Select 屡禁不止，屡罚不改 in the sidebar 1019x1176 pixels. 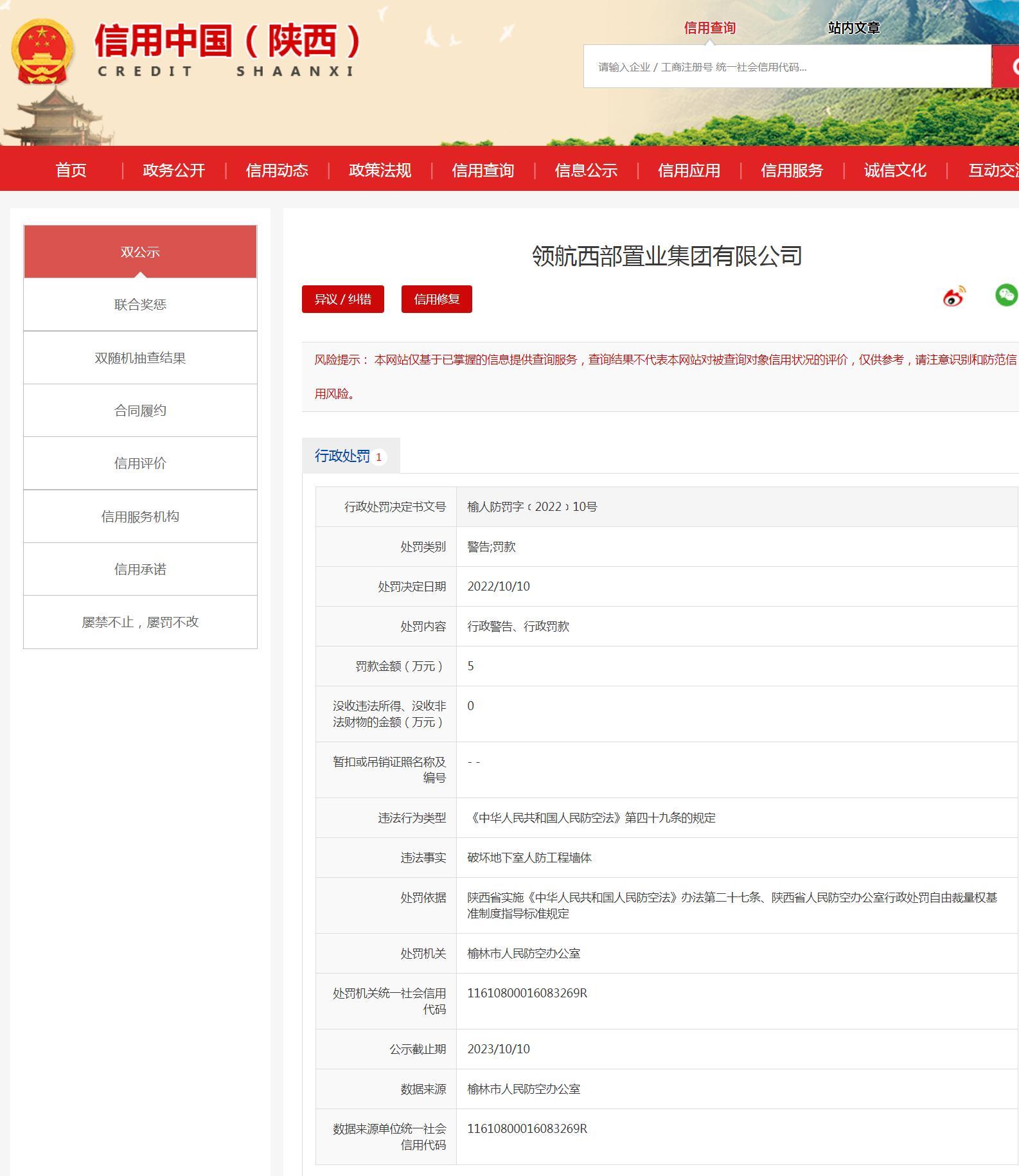point(140,622)
